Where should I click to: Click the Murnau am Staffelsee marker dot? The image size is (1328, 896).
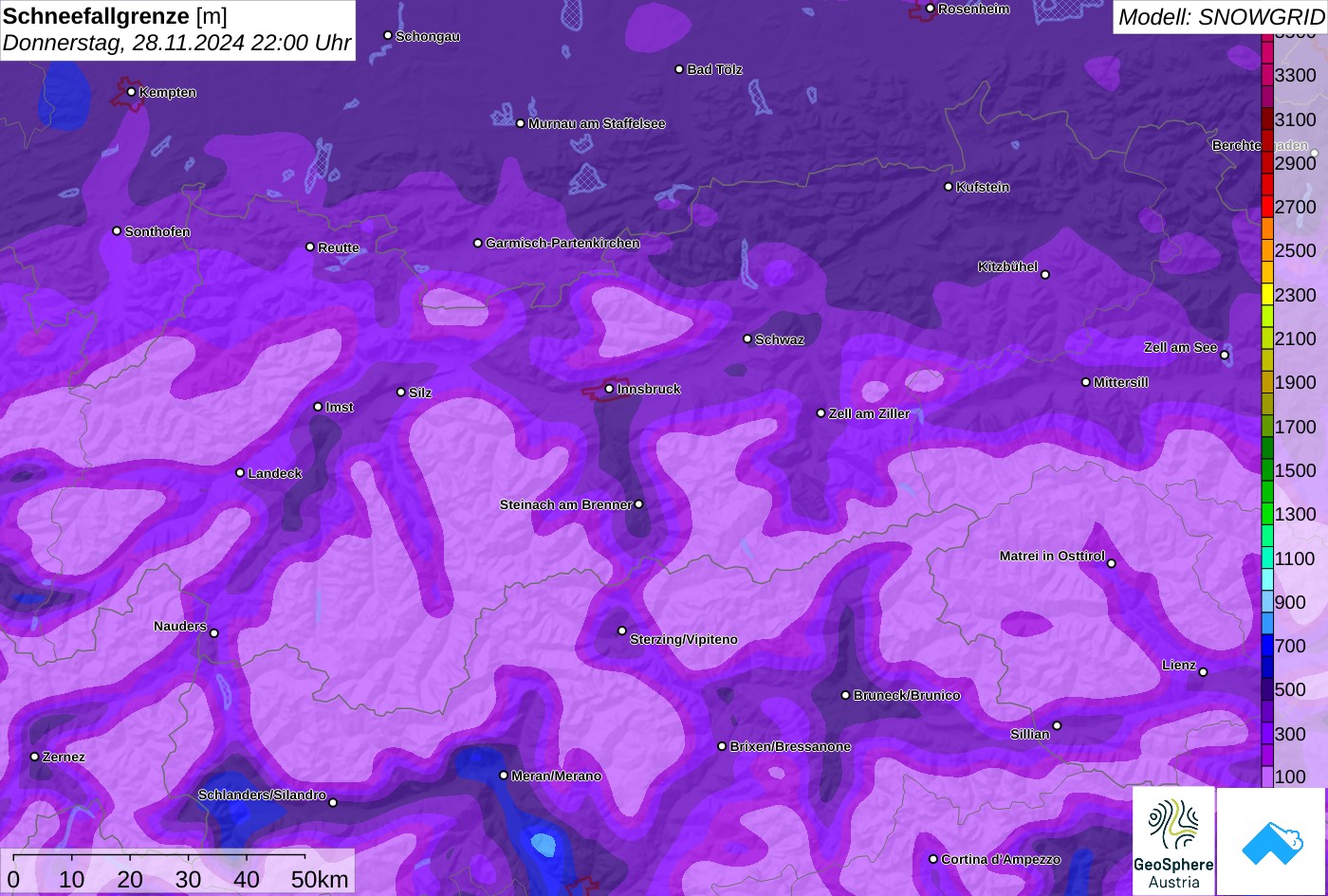pos(521,123)
